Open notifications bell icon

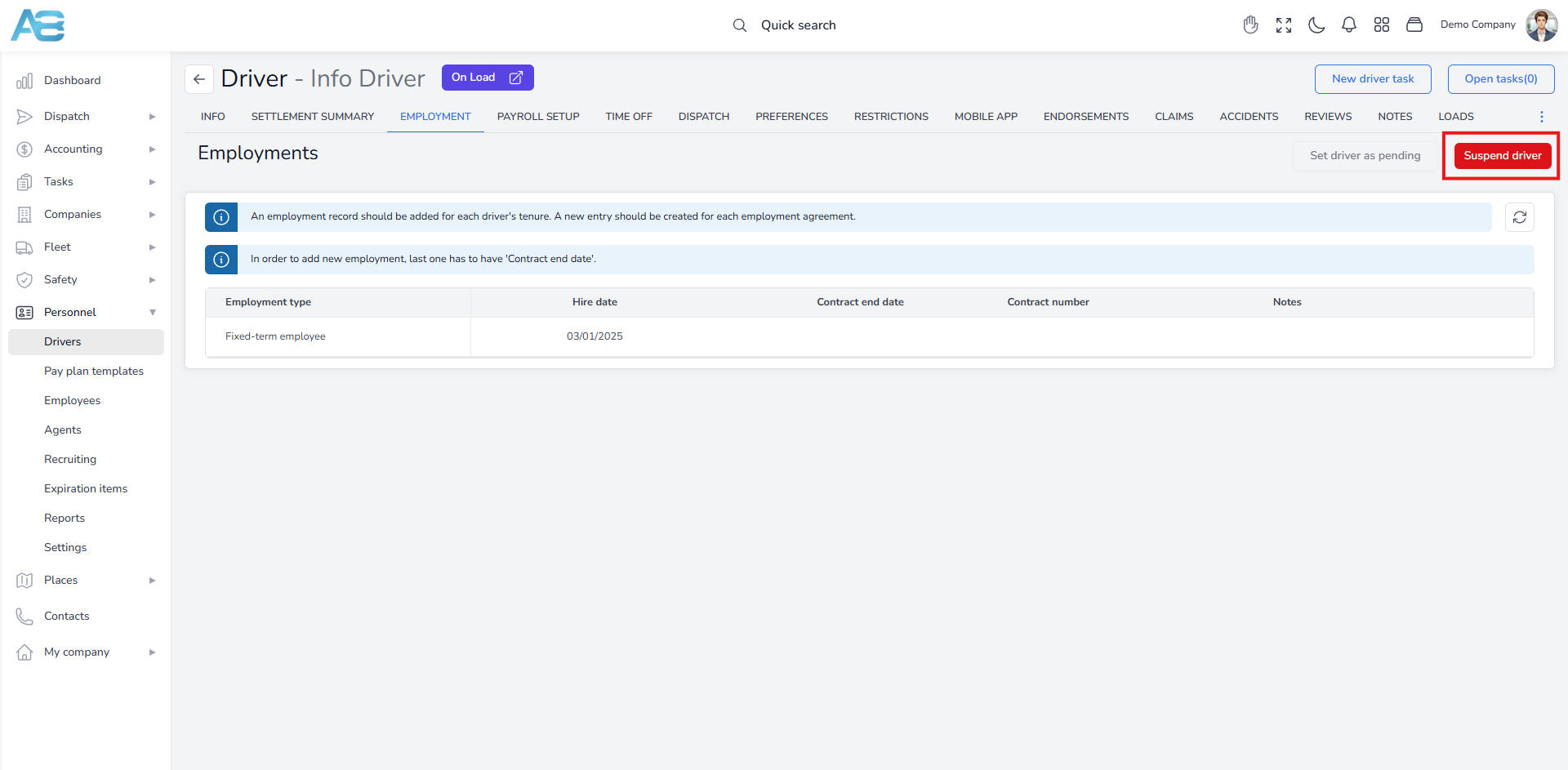coord(1348,25)
